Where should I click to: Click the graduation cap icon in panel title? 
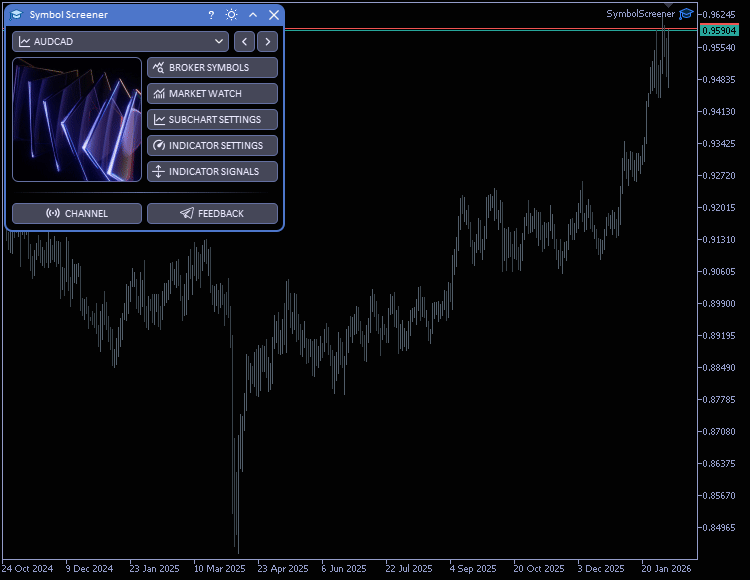tap(16, 15)
